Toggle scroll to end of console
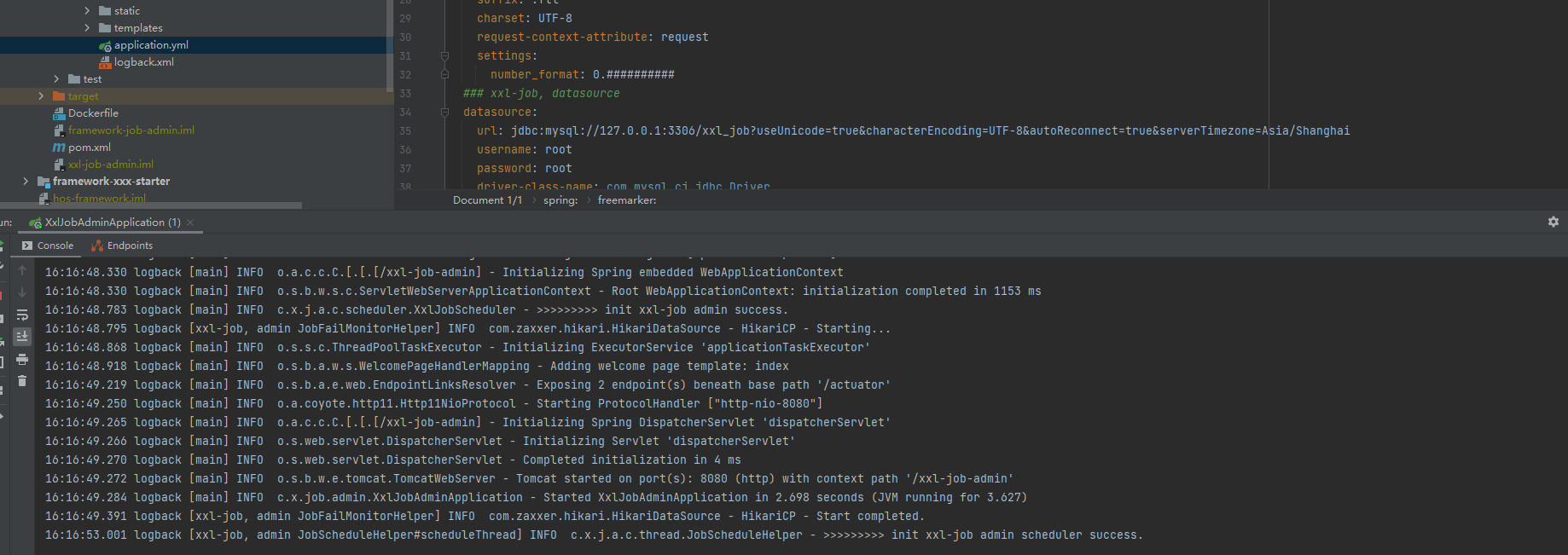 pyautogui.click(x=22, y=337)
